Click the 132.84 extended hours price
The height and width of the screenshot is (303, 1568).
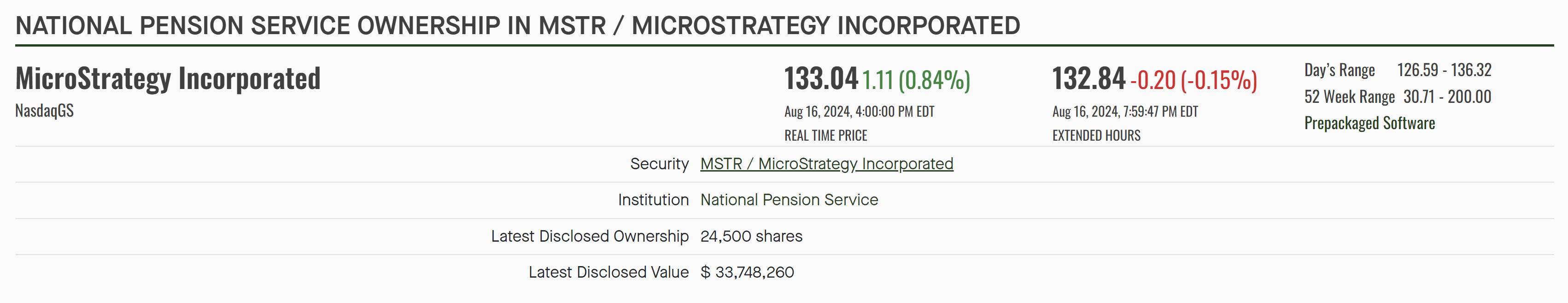[x=1089, y=79]
